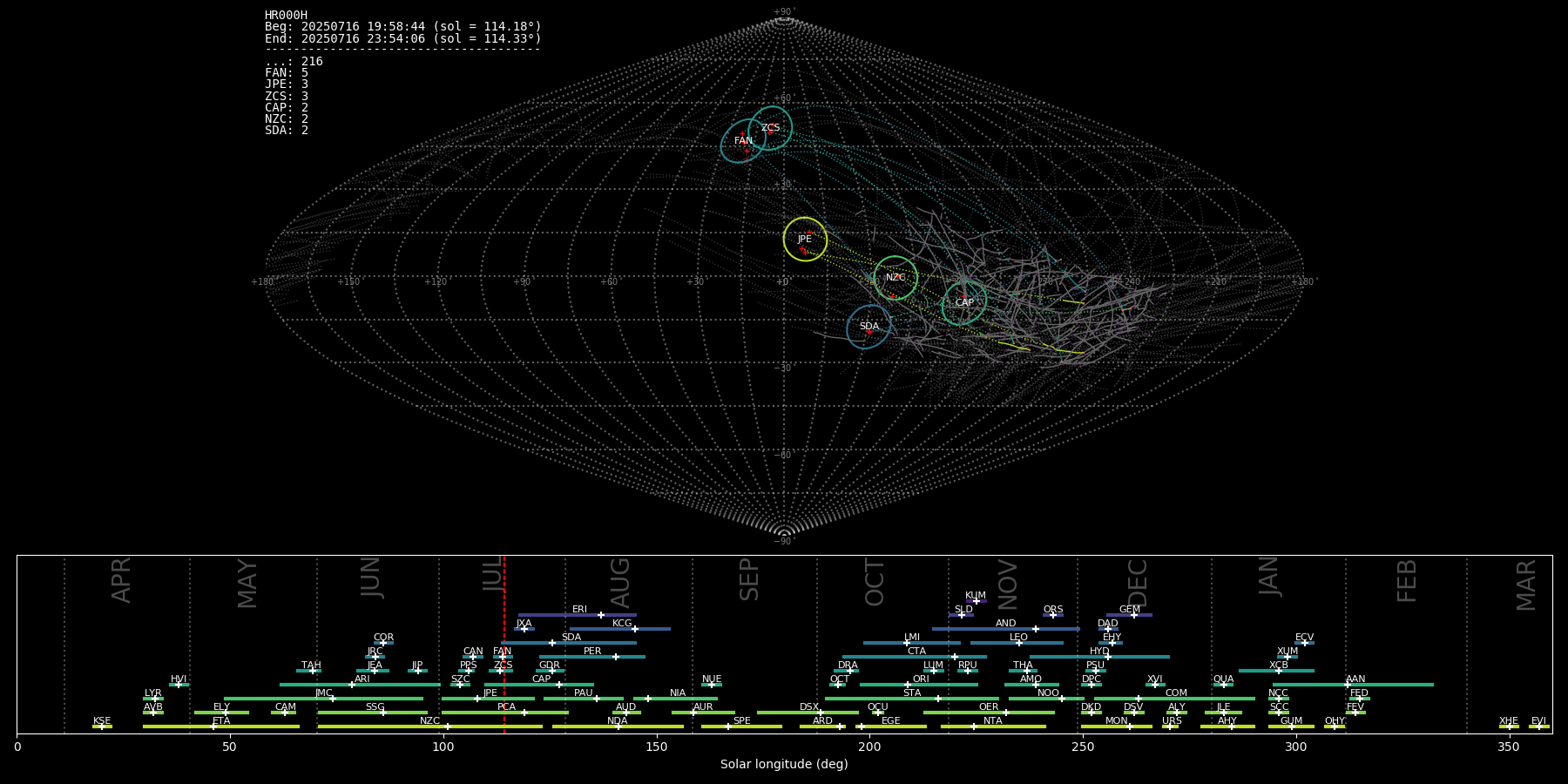Click the MAR month label
Viewport: 1568px width, 784px height.
click(1526, 585)
